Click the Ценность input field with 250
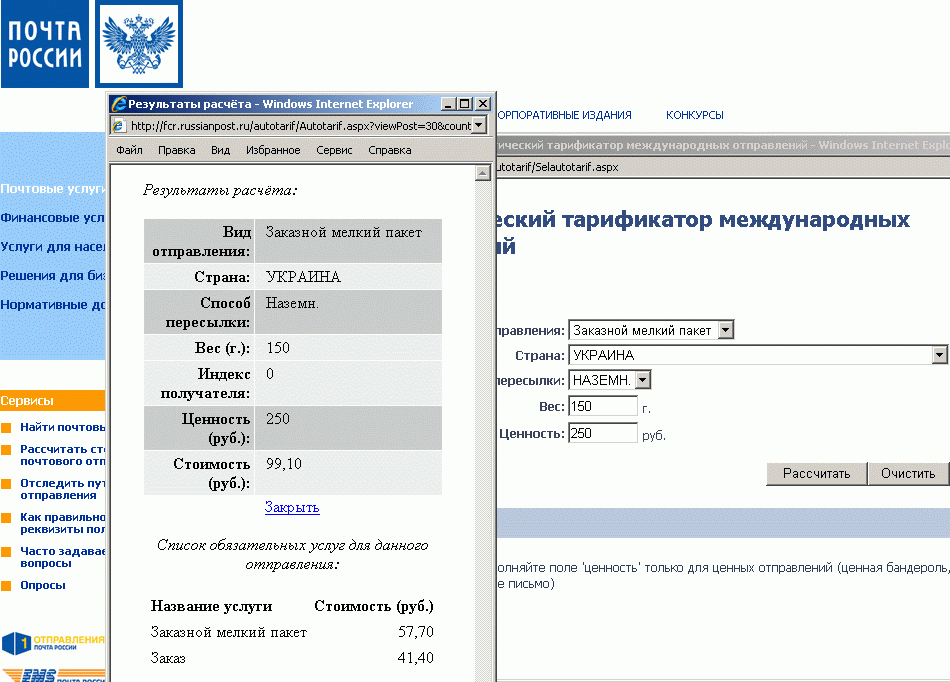 pos(603,433)
